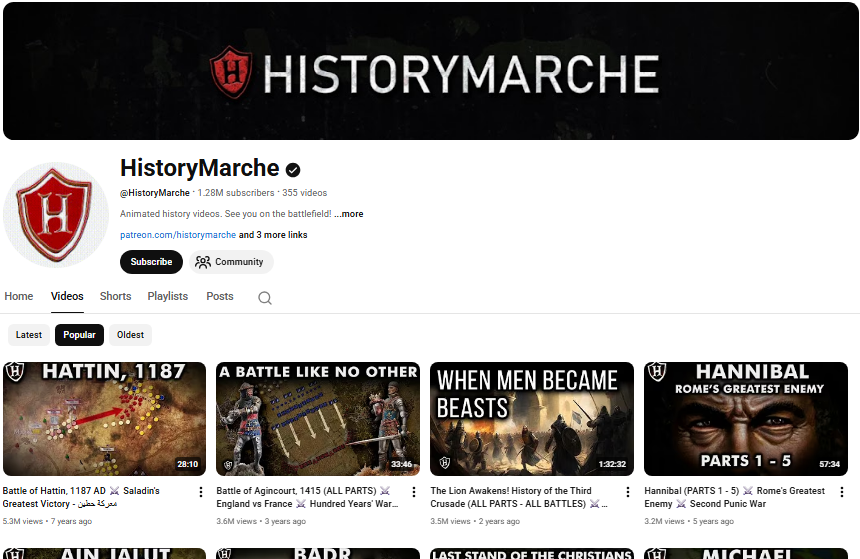Open options menu for Battle of Hattin video

201,492
